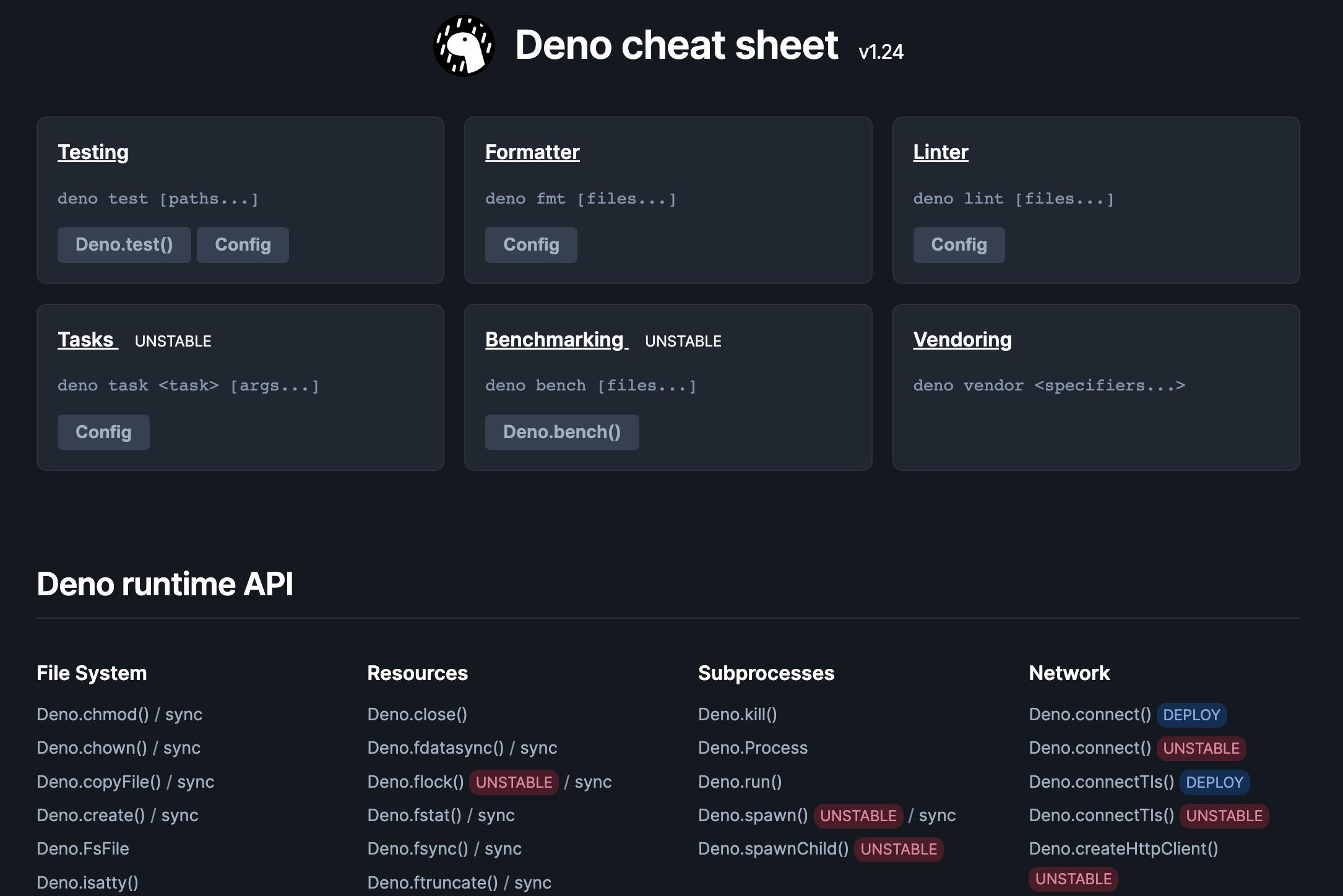This screenshot has height=896, width=1343.
Task: Open the Deno.close() API reference
Action: [418, 715]
